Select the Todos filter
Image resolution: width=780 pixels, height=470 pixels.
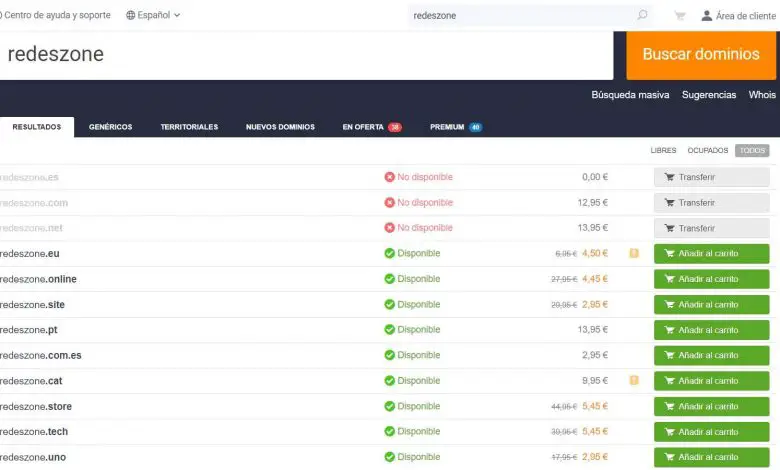(752, 150)
